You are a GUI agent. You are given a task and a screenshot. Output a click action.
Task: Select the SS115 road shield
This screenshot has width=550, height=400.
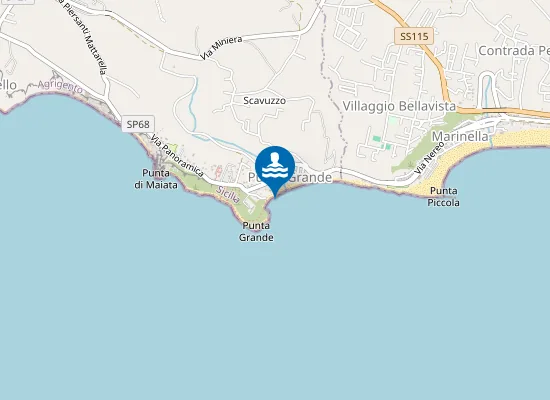tap(414, 36)
